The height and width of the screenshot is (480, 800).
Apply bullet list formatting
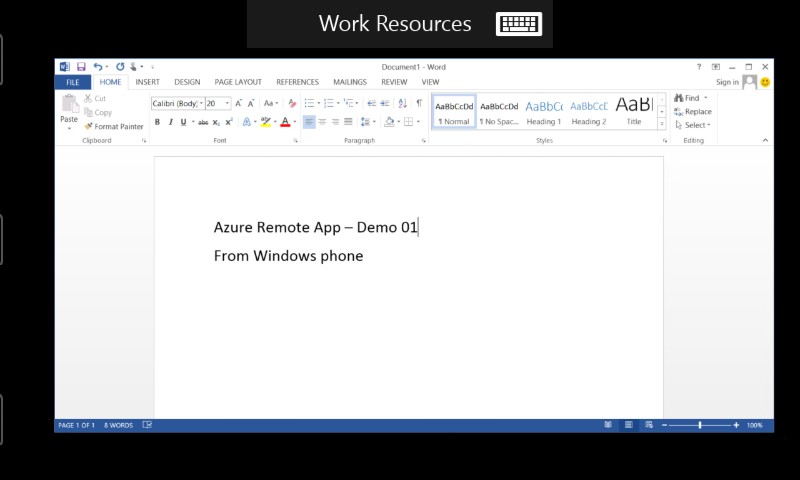(x=309, y=103)
